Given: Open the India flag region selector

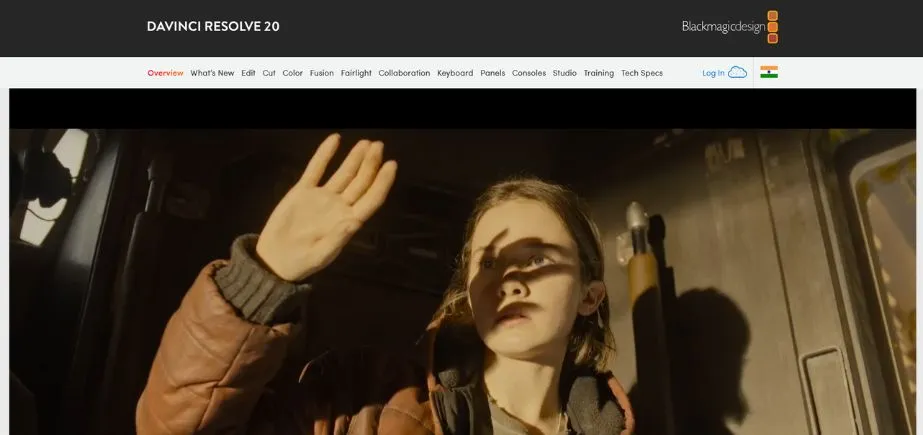Looking at the screenshot, I should 769,72.
